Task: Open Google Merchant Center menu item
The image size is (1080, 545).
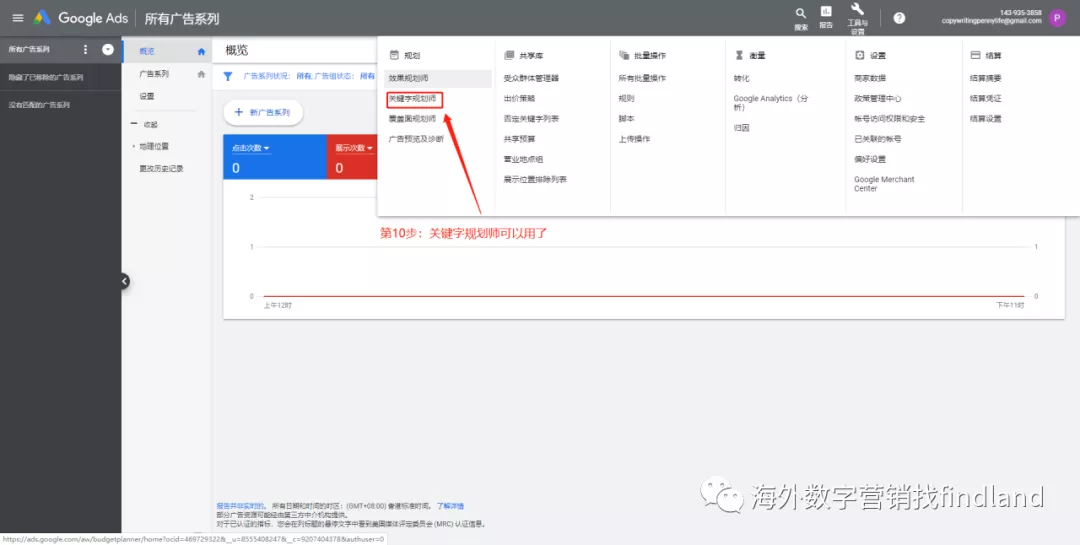Action: tap(884, 183)
